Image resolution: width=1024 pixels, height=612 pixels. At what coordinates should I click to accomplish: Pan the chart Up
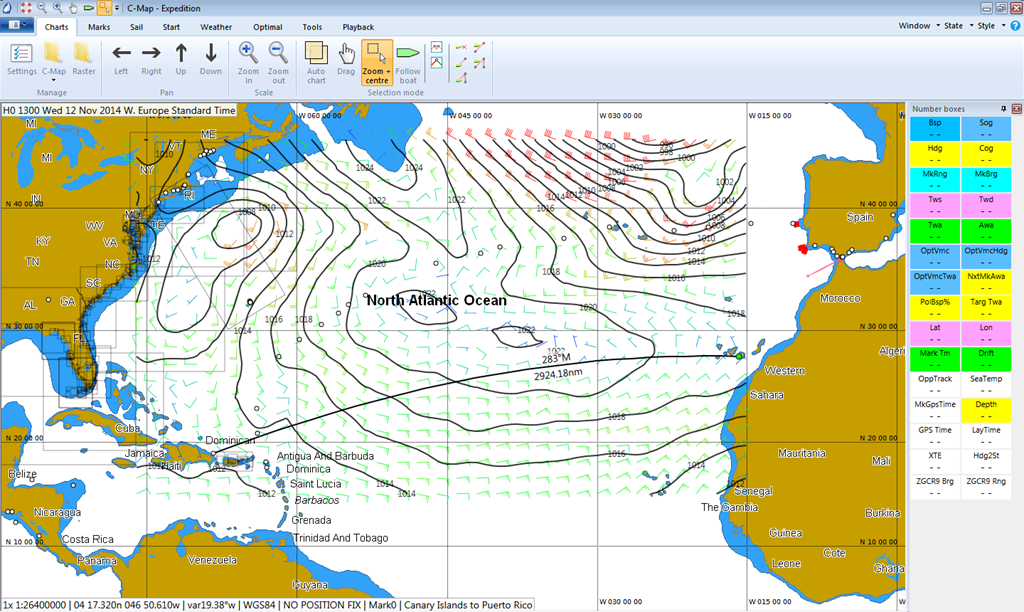coord(181,60)
